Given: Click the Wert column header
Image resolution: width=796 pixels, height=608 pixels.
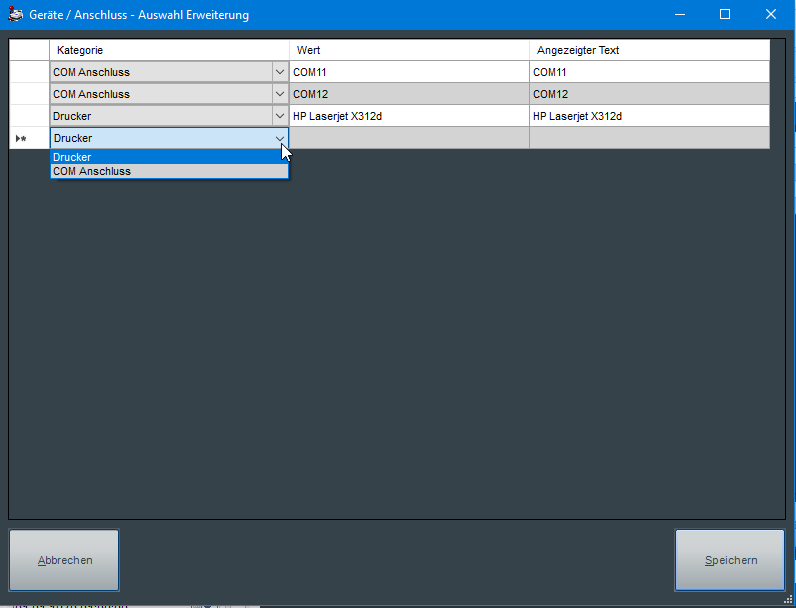Looking at the screenshot, I should point(408,50).
